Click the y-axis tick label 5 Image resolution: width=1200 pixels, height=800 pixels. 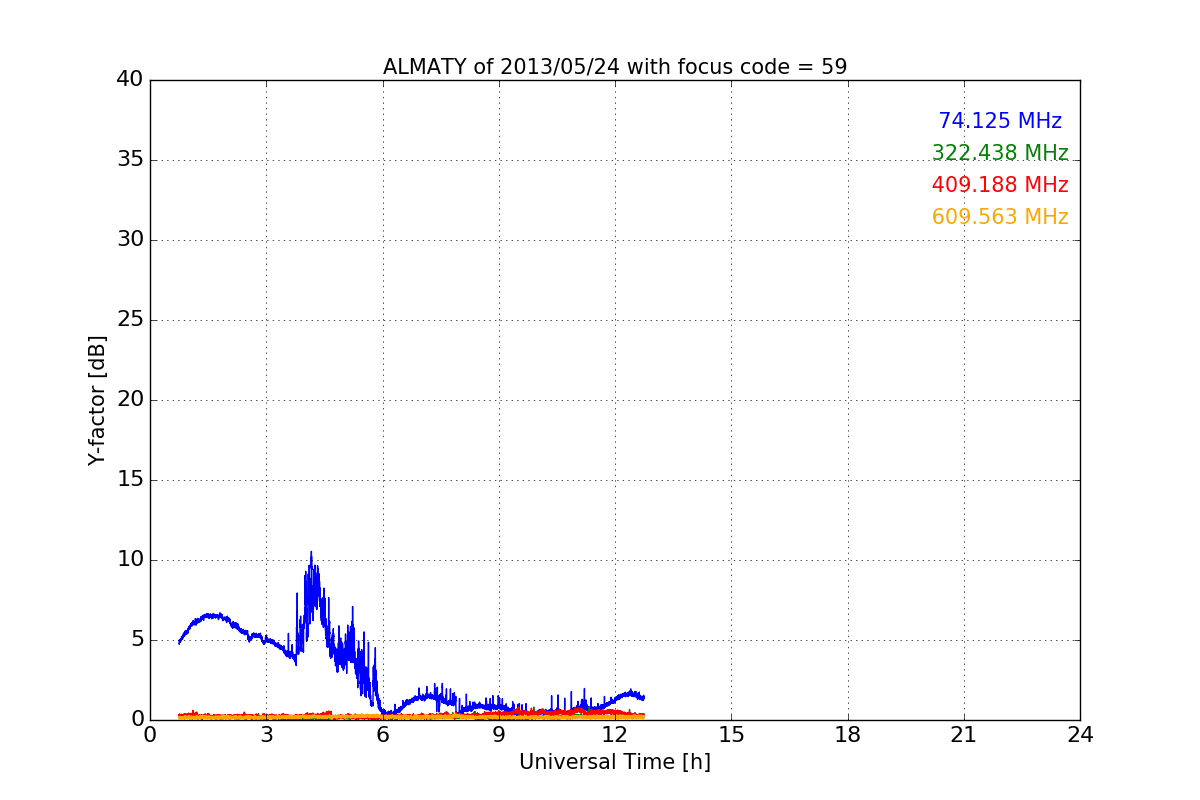pos(137,640)
